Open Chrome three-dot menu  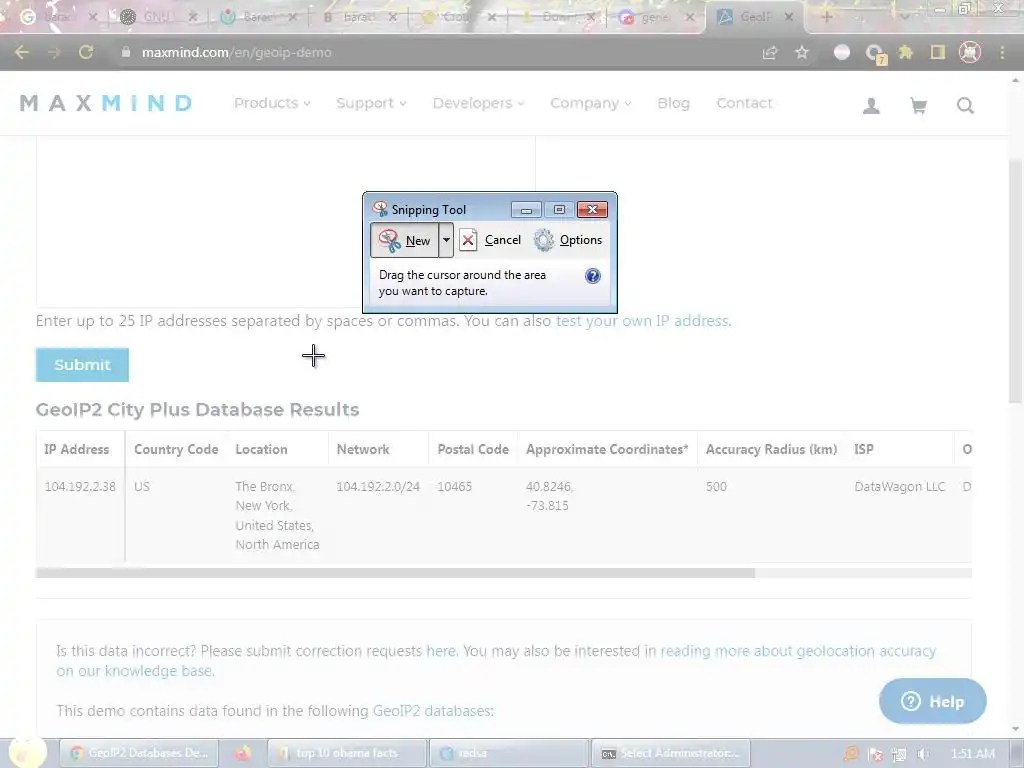(1002, 52)
